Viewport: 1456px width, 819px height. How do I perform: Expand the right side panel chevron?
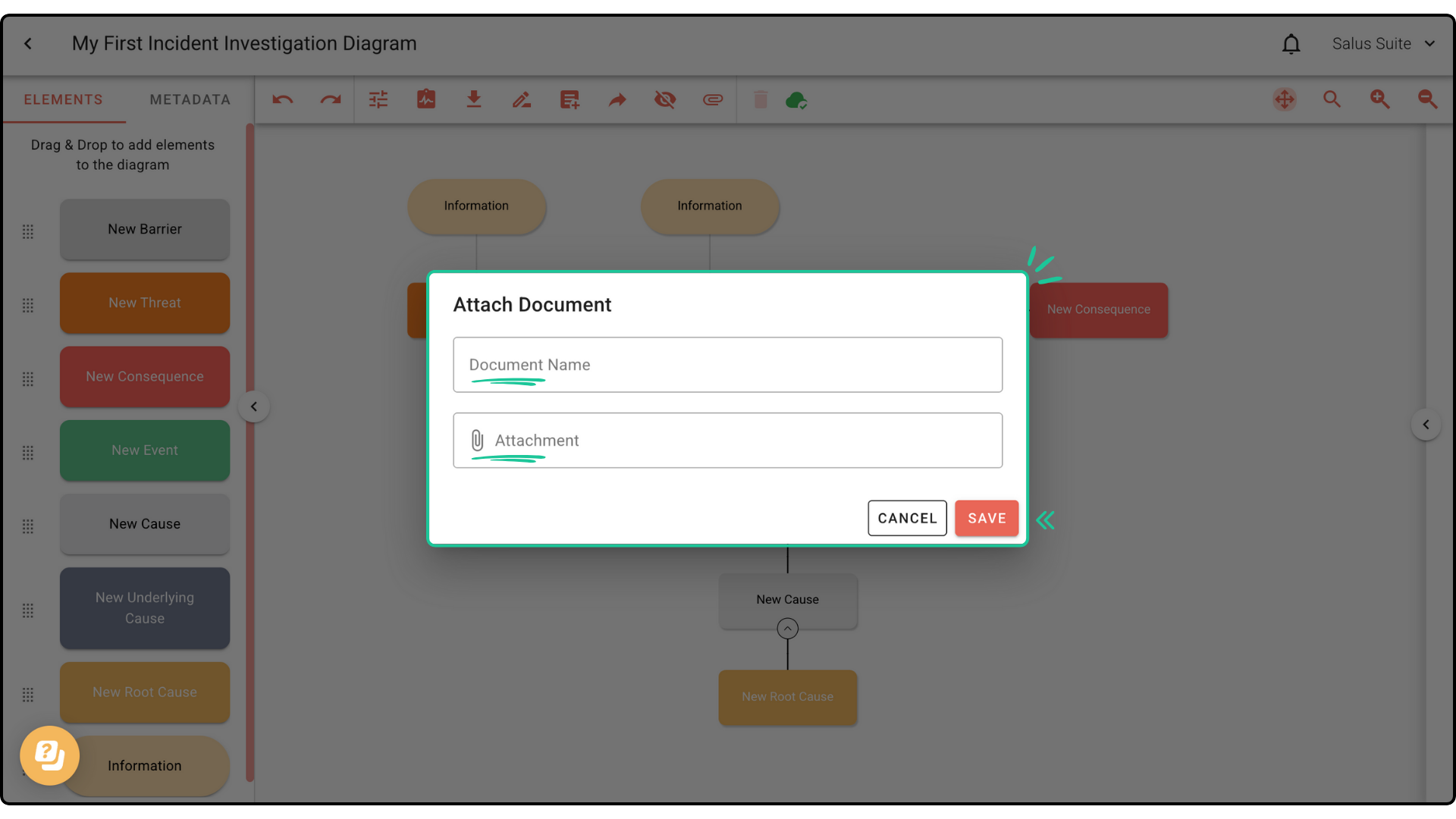click(1426, 425)
